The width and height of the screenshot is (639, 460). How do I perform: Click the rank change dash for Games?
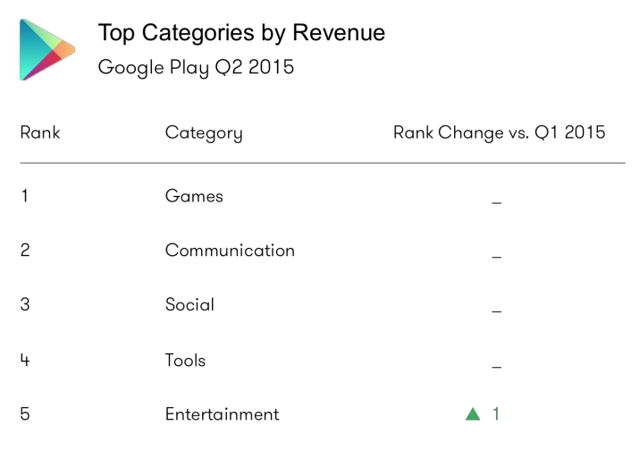[496, 203]
